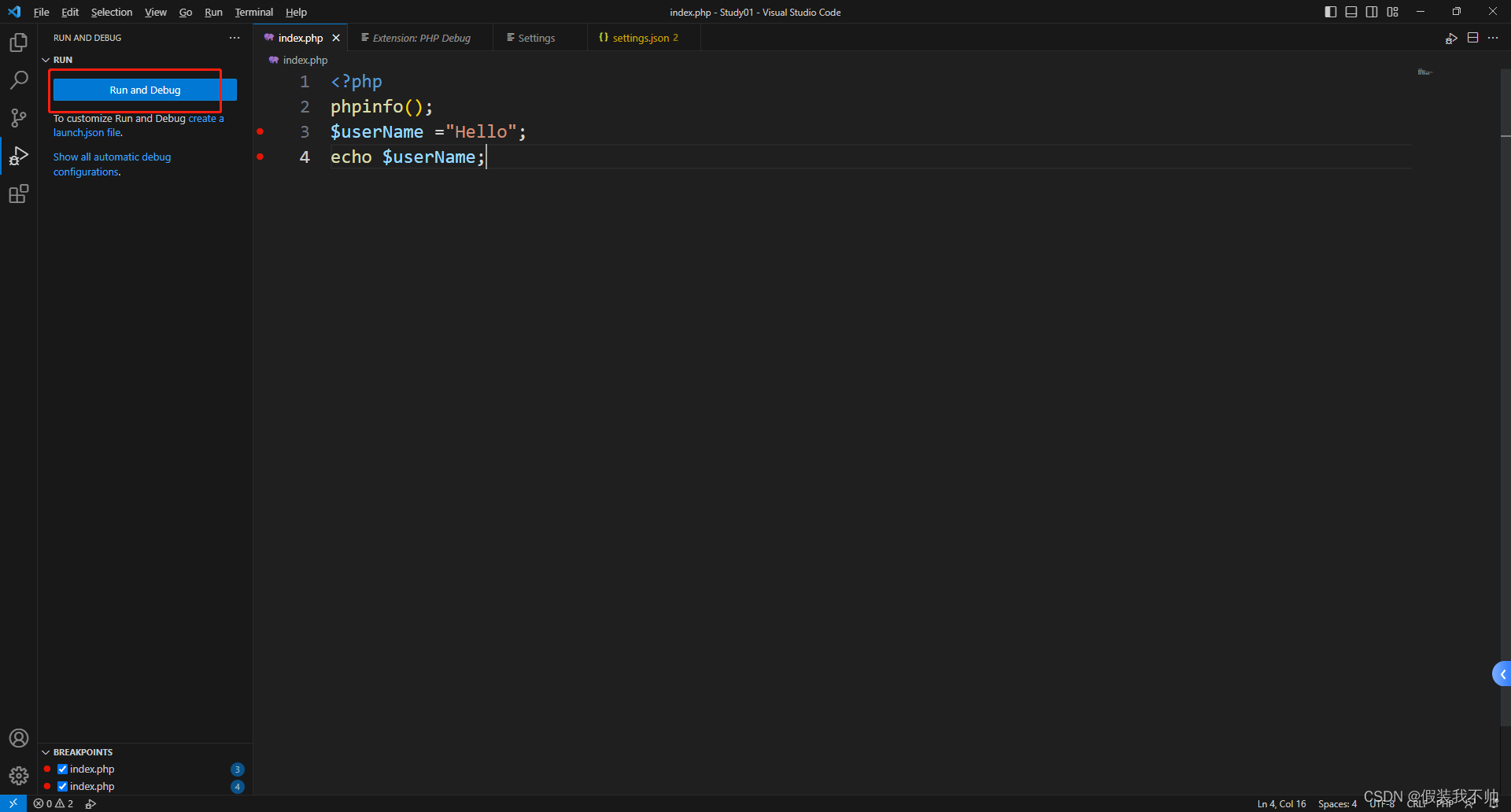The width and height of the screenshot is (1511, 812).
Task: Collapse the BREAKPOINTS section
Action: 46,752
